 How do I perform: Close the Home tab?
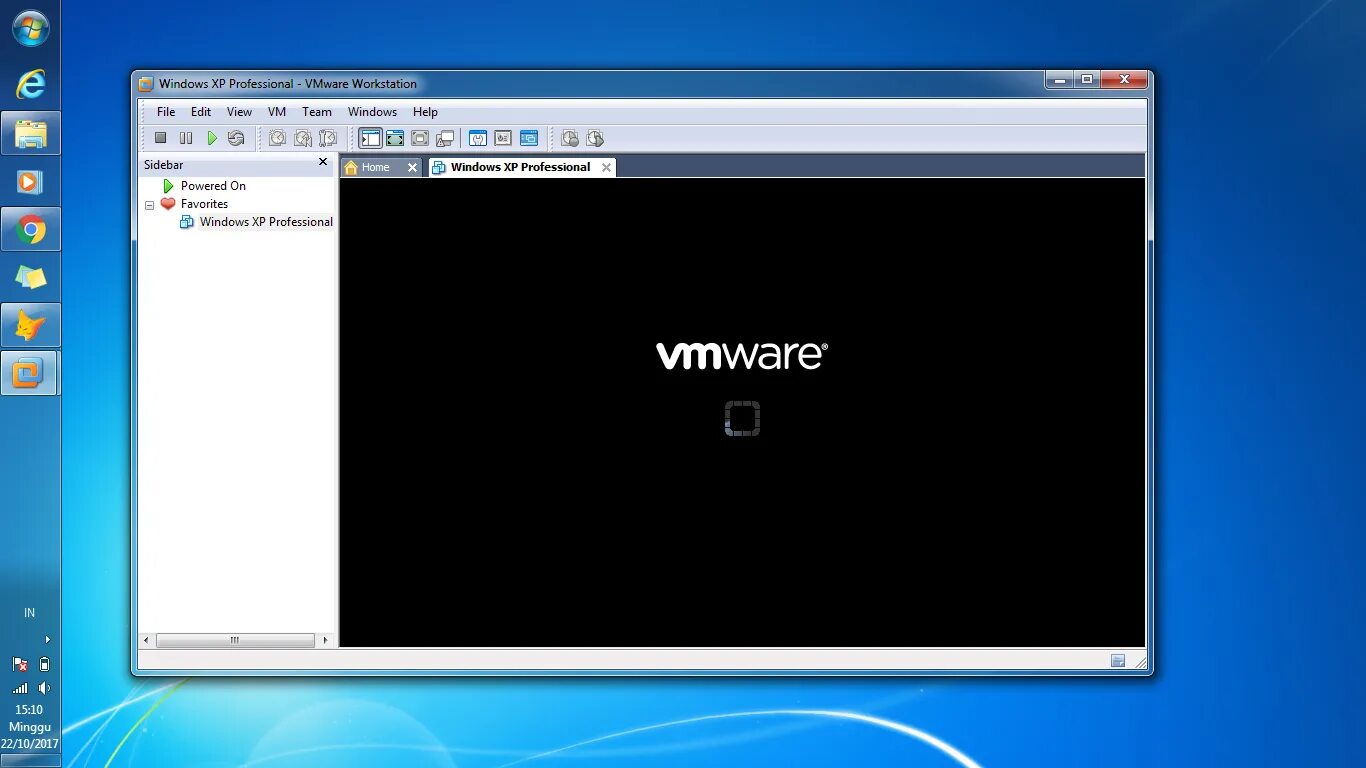coord(412,167)
